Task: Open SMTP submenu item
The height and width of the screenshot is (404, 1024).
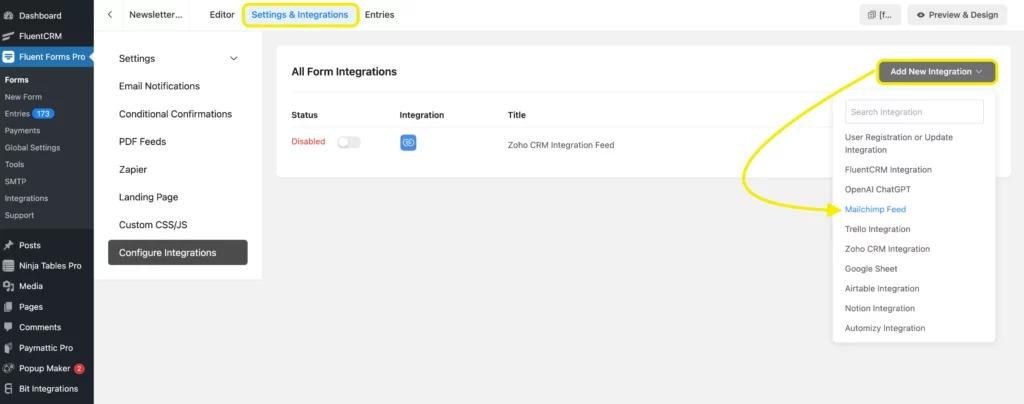Action: (15, 181)
